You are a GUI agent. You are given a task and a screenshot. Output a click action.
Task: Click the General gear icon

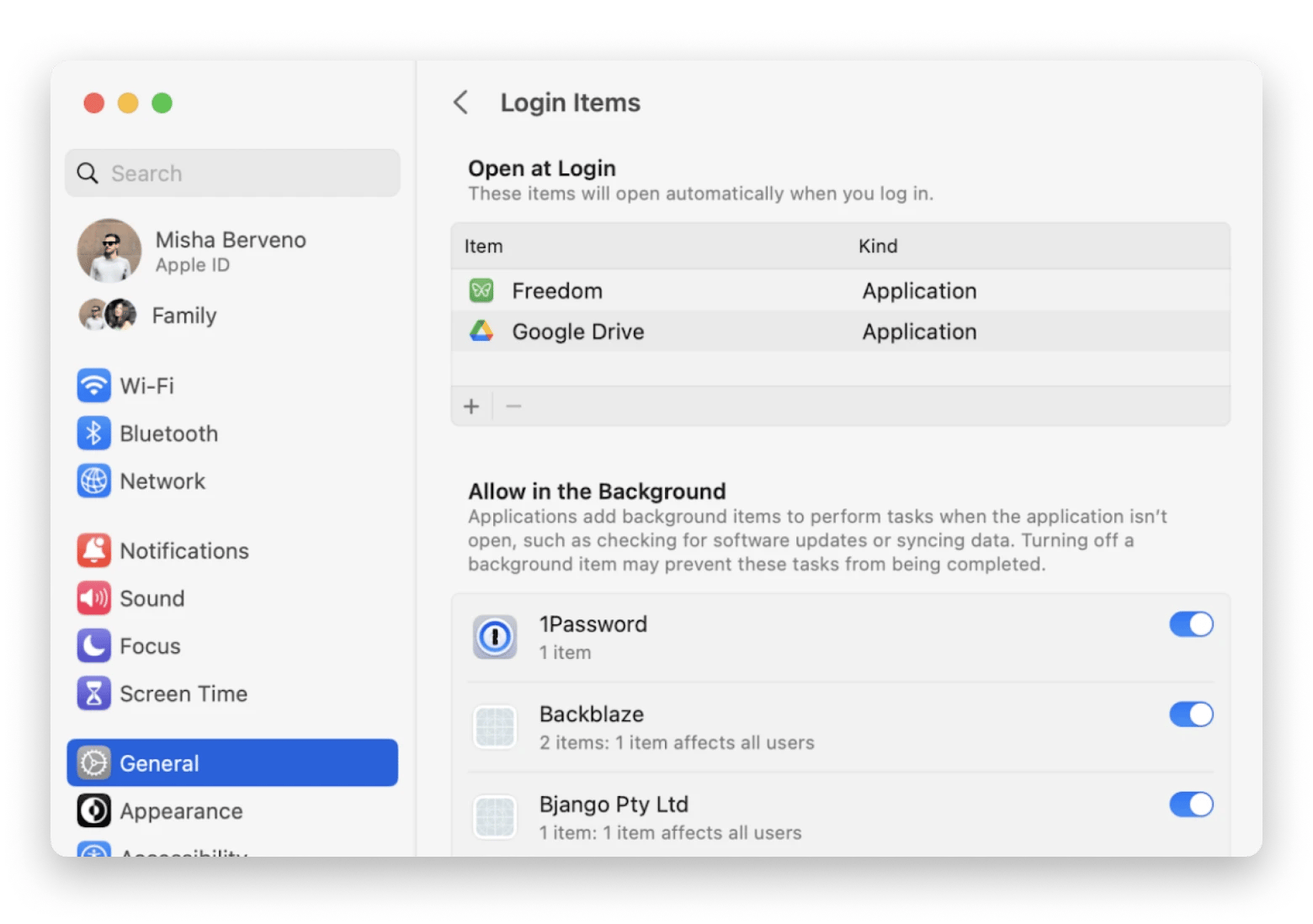pyautogui.click(x=93, y=763)
